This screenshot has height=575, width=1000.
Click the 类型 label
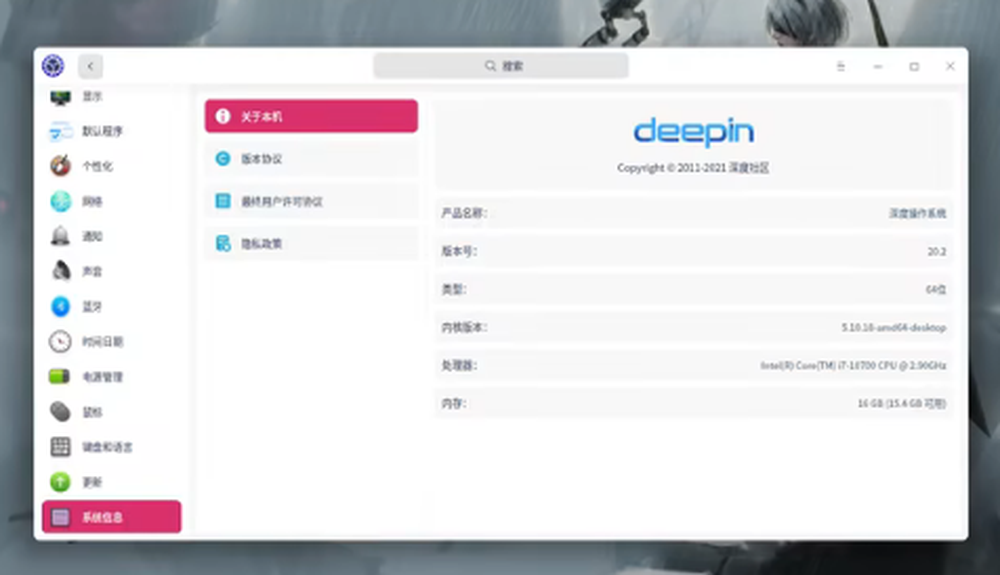tap(454, 289)
